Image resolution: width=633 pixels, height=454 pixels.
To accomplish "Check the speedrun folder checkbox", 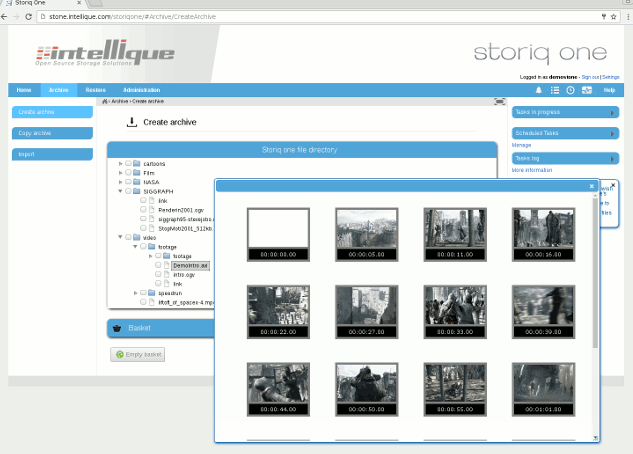I will (143, 293).
